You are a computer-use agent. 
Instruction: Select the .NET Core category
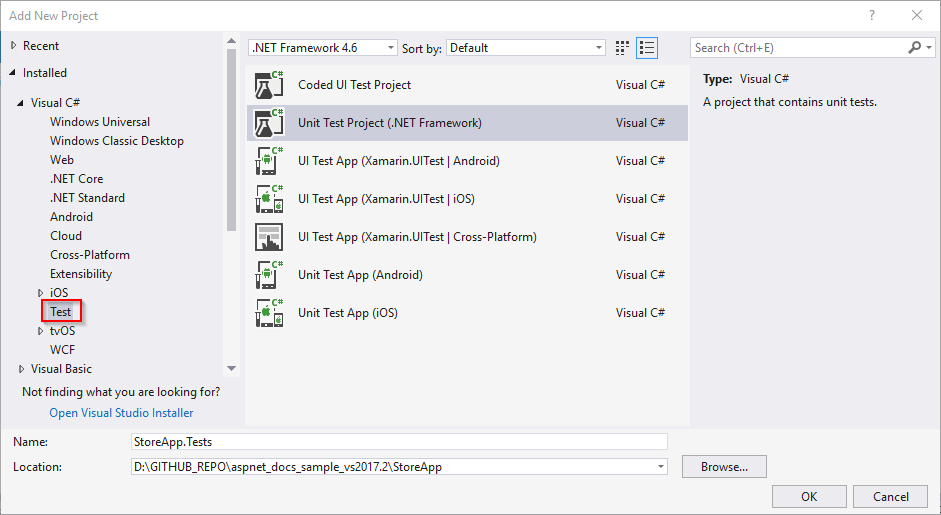tap(76, 179)
